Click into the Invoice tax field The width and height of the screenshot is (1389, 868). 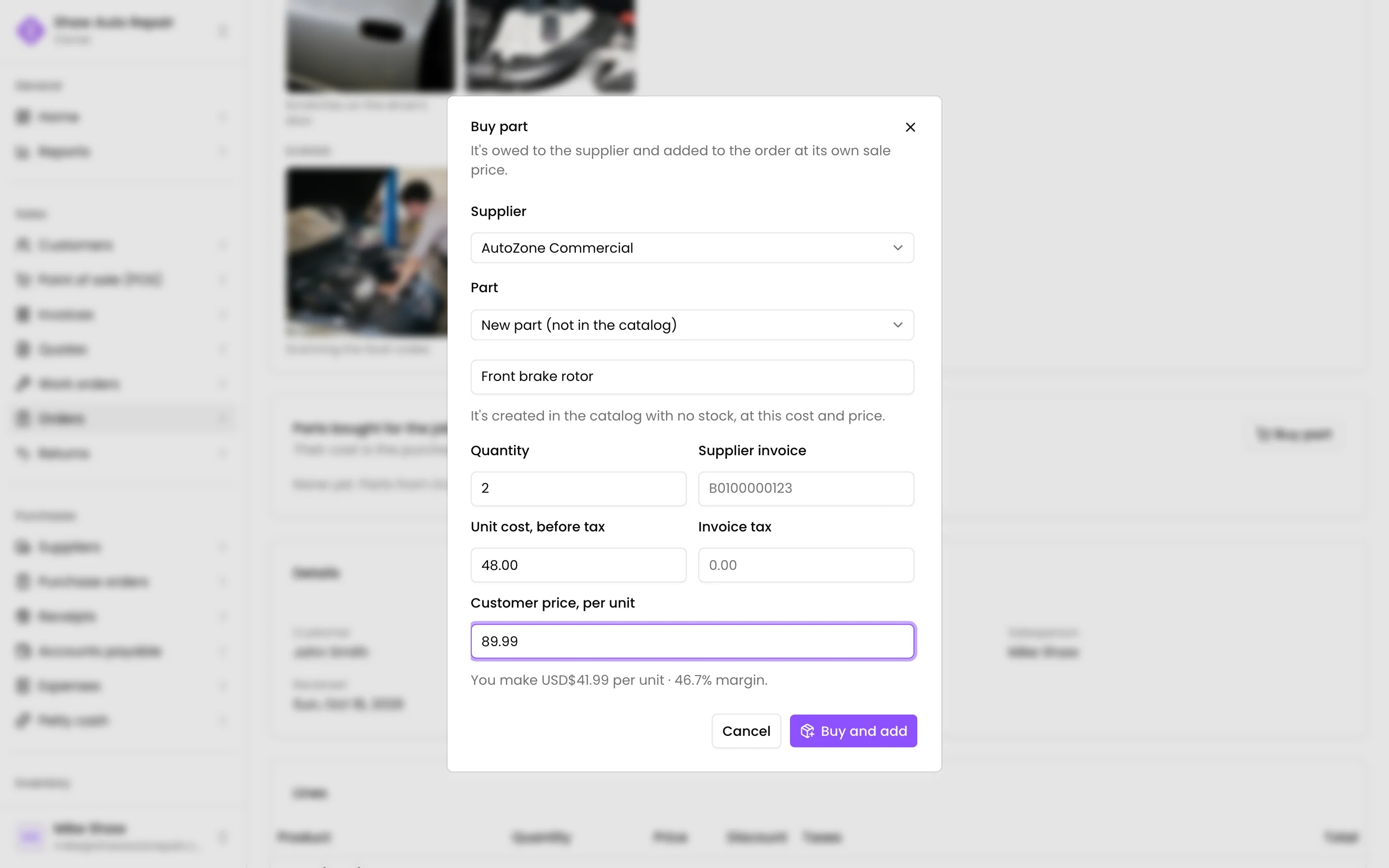806,565
